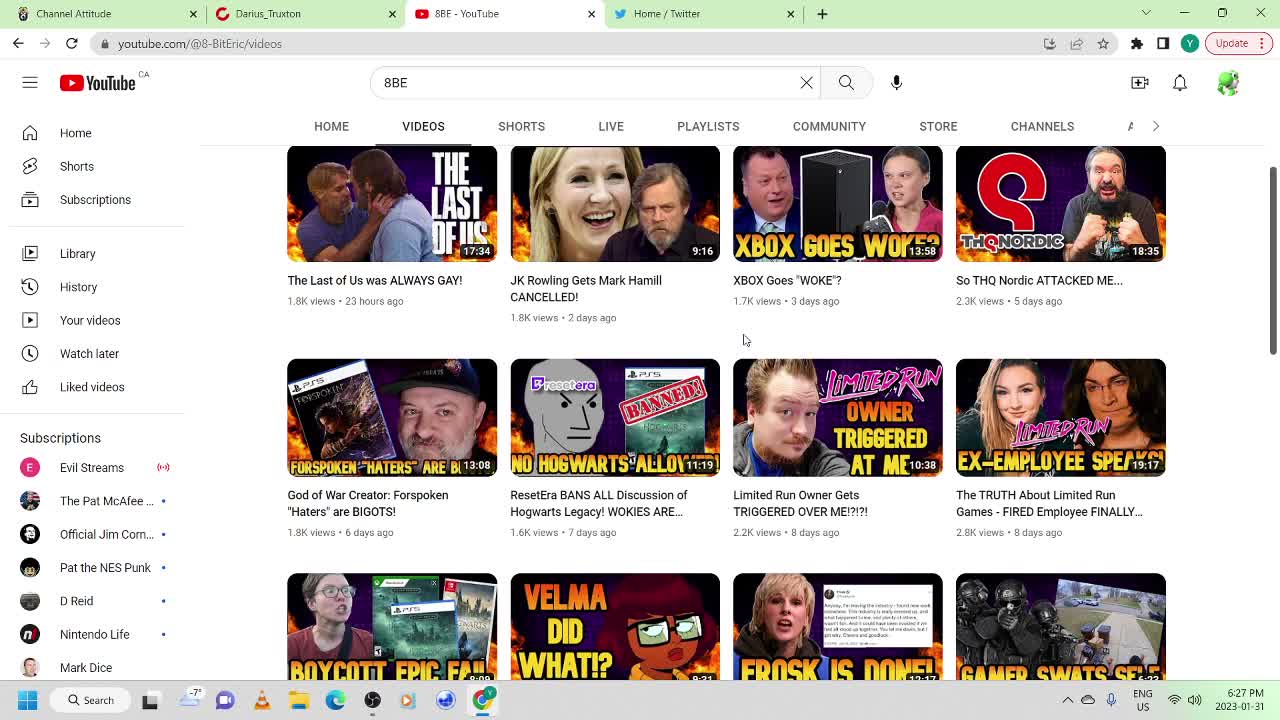Reload the page
This screenshot has width=1280, height=720.
click(x=72, y=44)
